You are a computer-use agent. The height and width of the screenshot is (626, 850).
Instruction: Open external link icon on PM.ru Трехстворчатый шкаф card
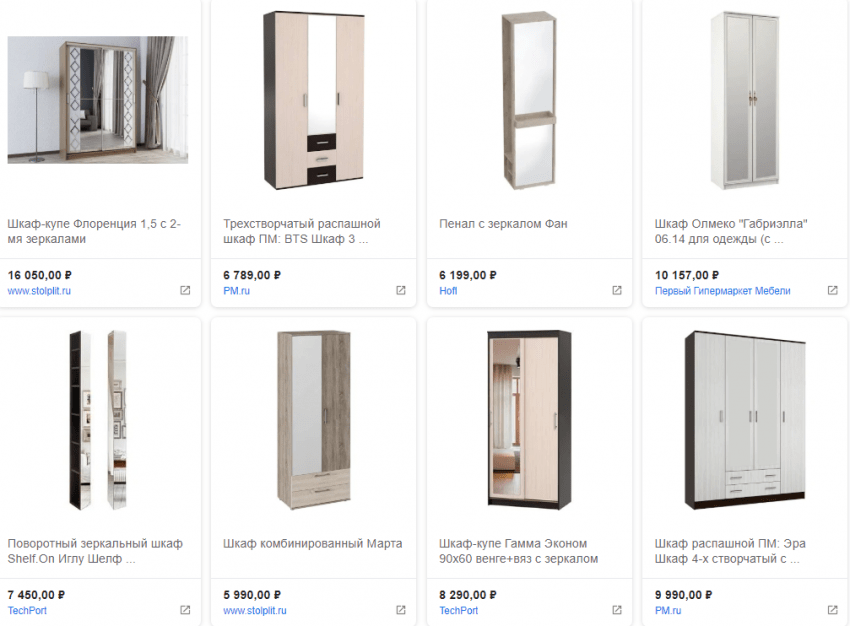pos(401,291)
